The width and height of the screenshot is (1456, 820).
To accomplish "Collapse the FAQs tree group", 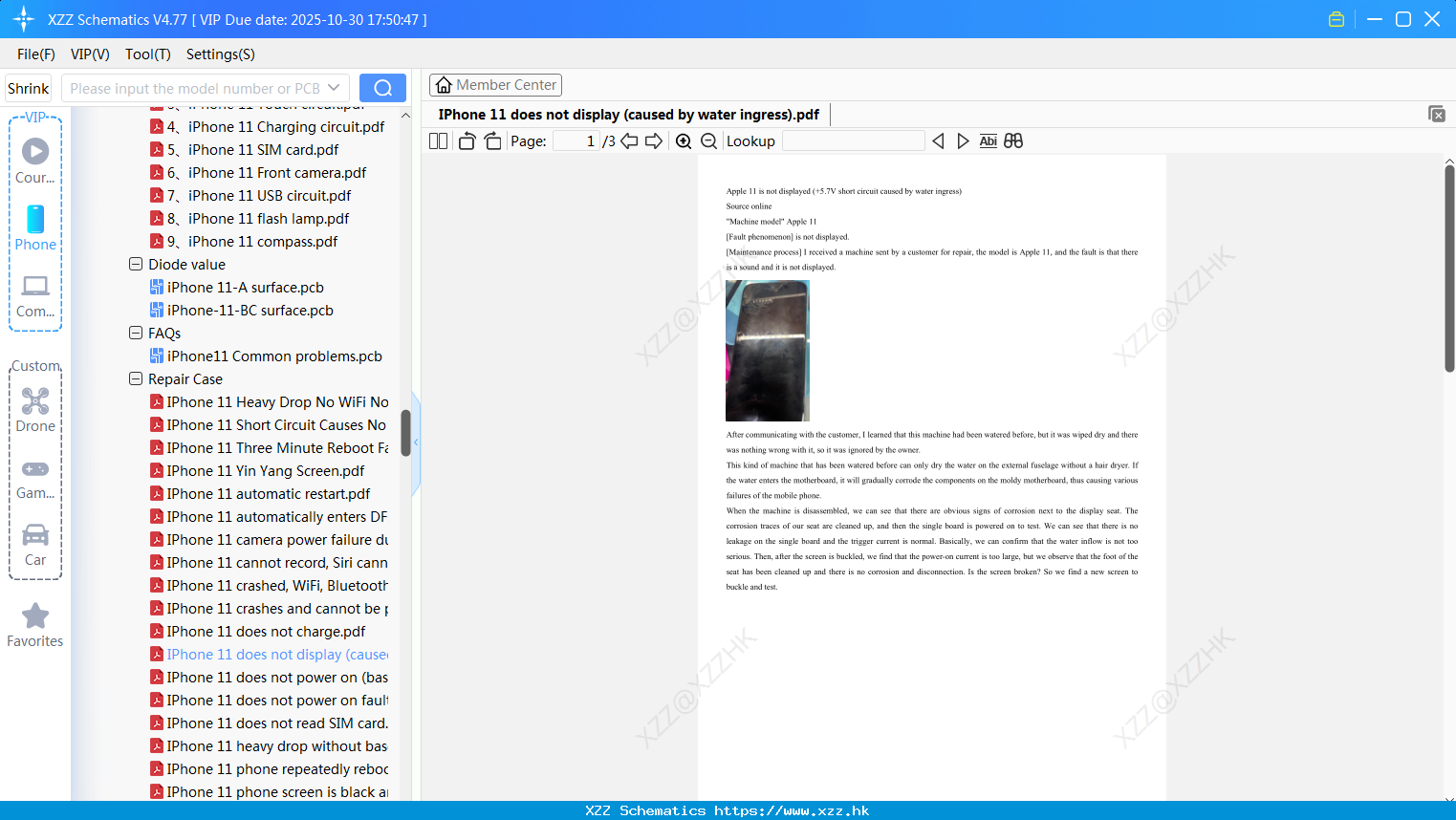I will point(136,333).
